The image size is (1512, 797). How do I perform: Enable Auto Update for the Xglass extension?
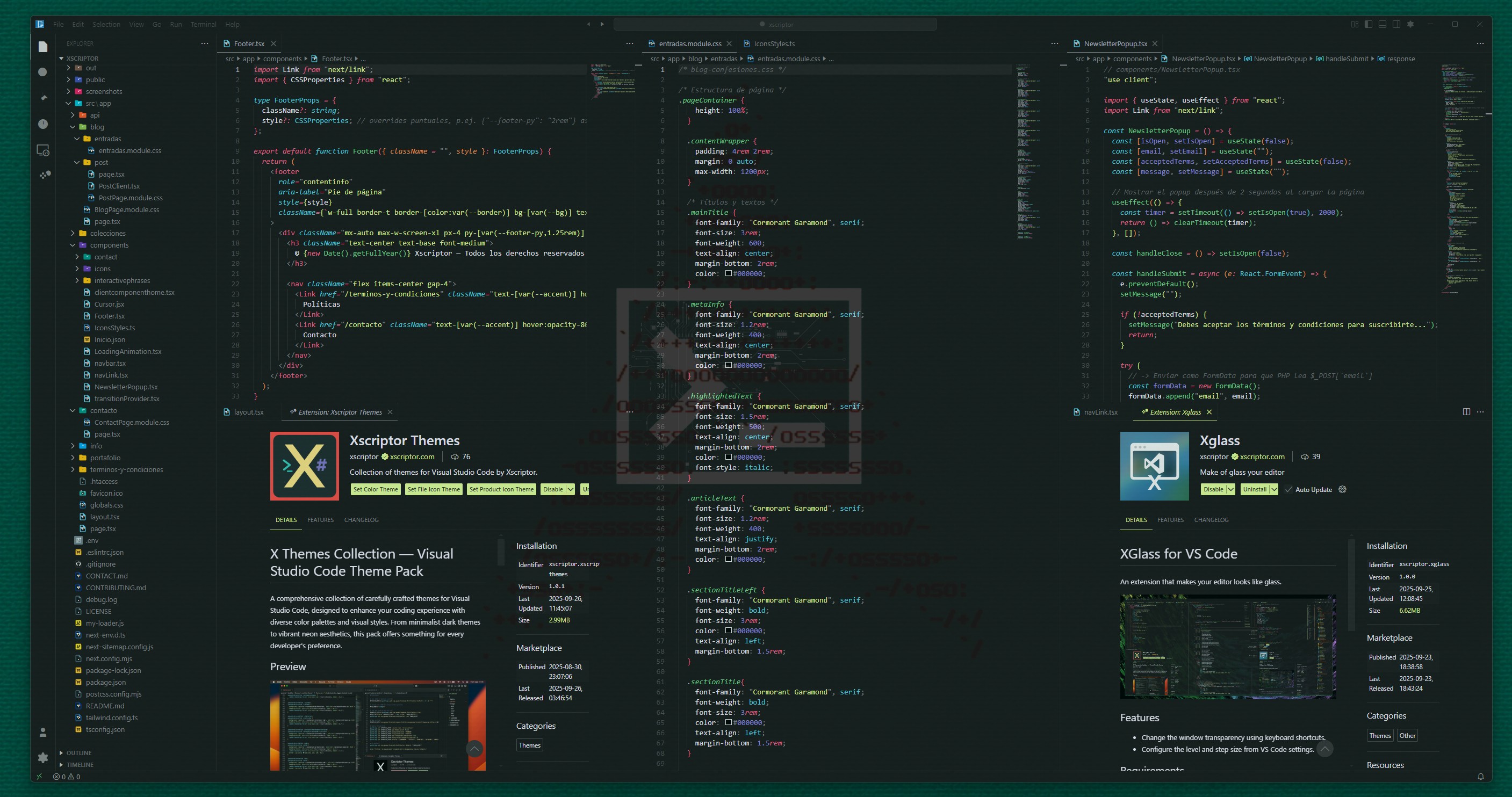[1289, 489]
